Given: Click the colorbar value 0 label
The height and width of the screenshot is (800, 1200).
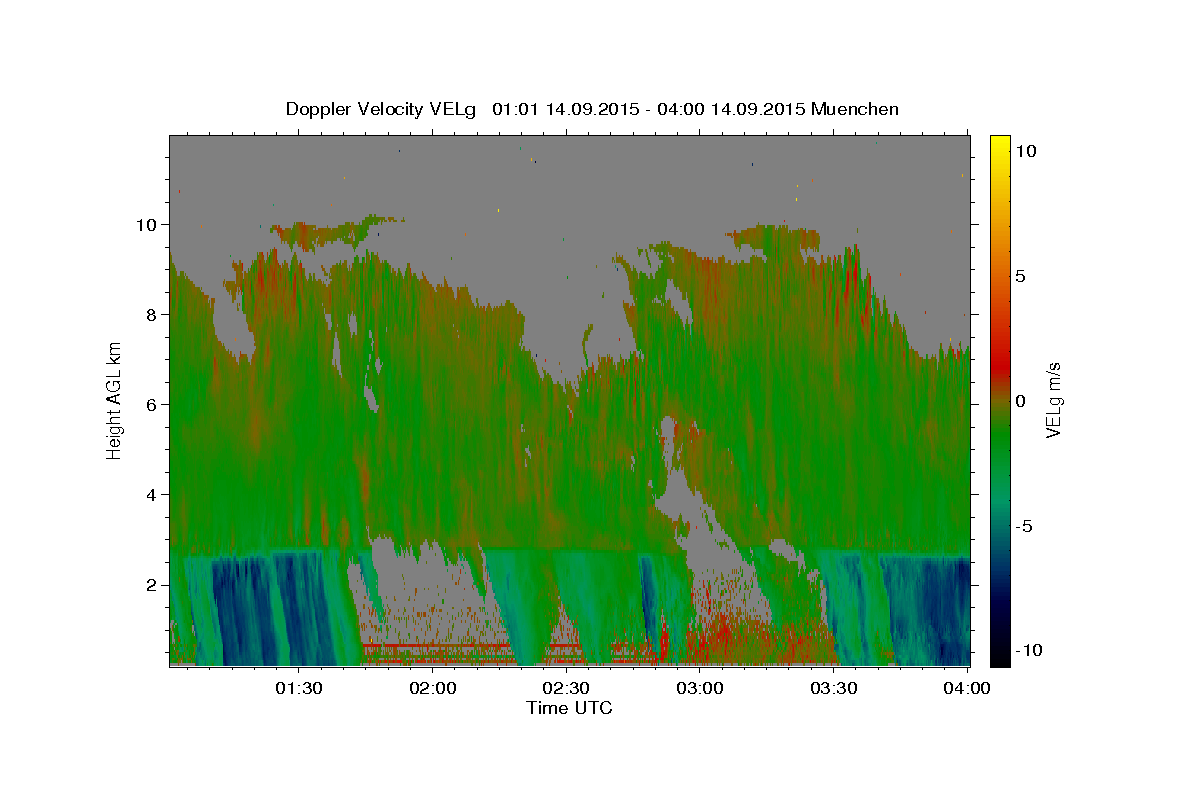Looking at the screenshot, I should 1020,401.
